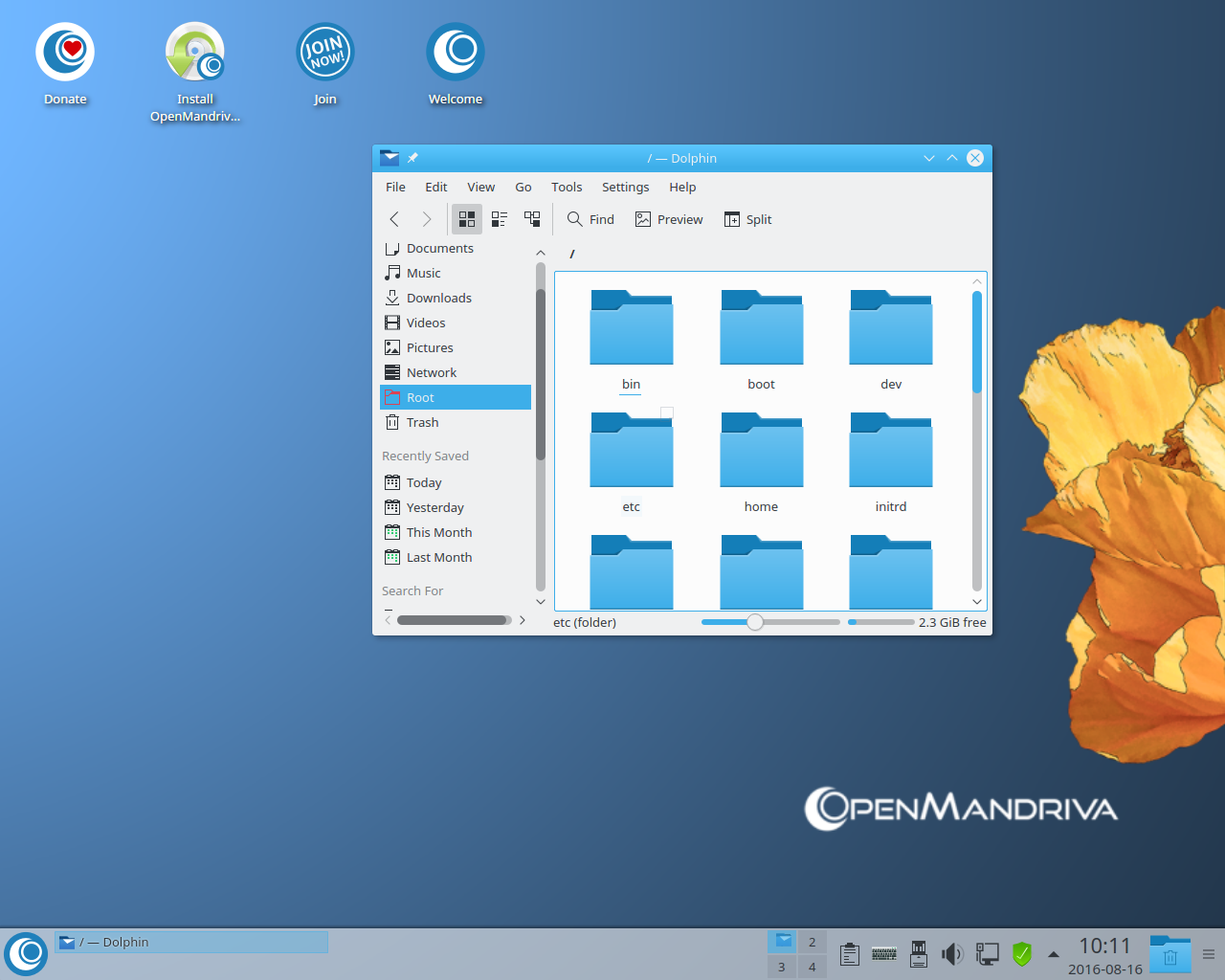Select the dev folder icon

[x=891, y=327]
